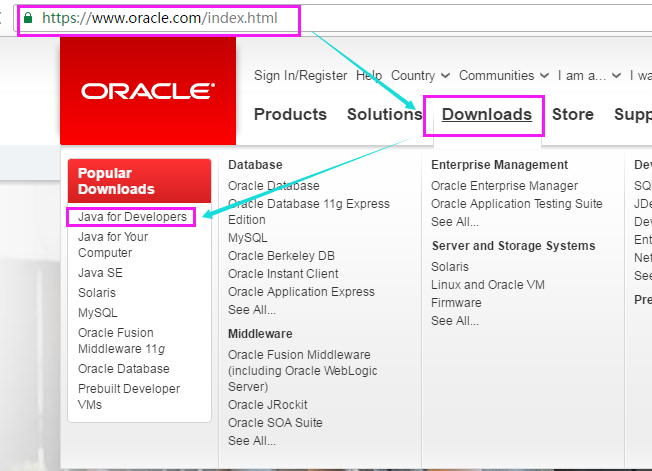This screenshot has width=652, height=471.
Task: Click the Sign In/Register link
Action: pos(300,76)
